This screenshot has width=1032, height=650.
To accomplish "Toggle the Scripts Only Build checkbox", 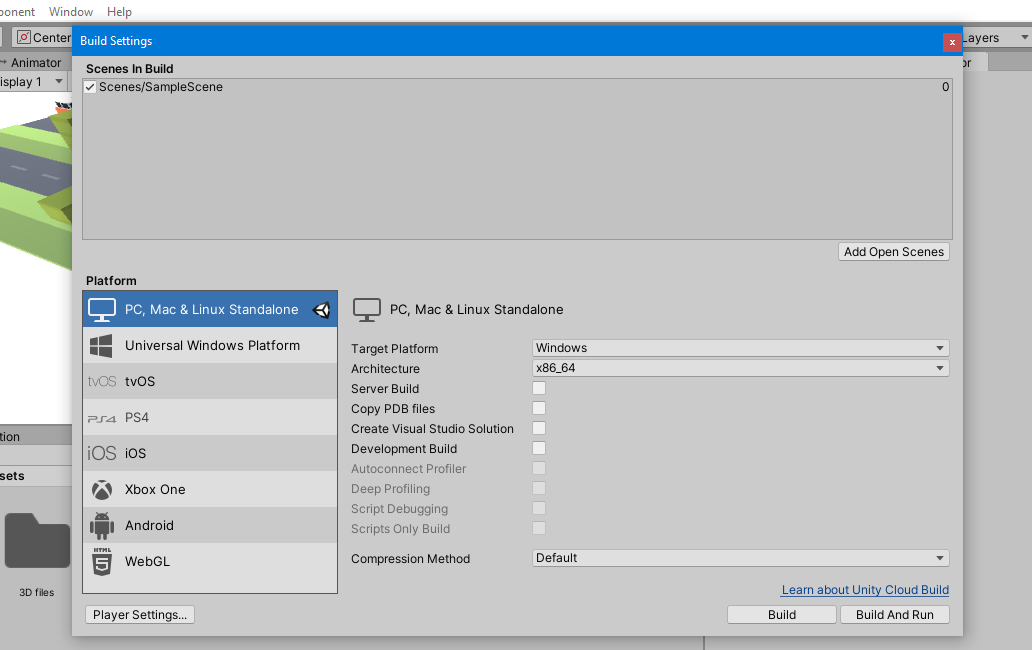I will [x=539, y=528].
